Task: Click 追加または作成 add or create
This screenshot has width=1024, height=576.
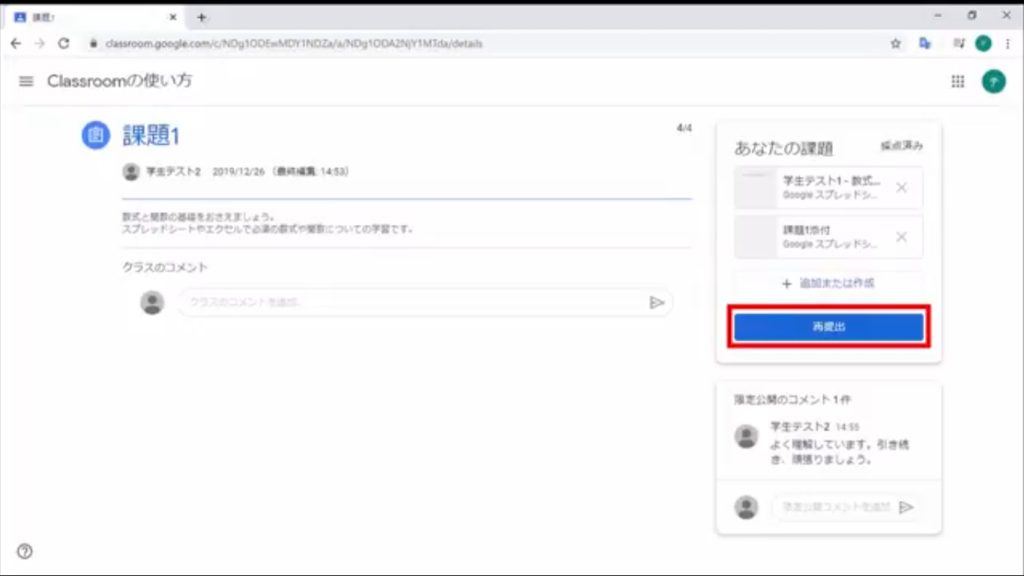Action: pyautogui.click(x=828, y=283)
